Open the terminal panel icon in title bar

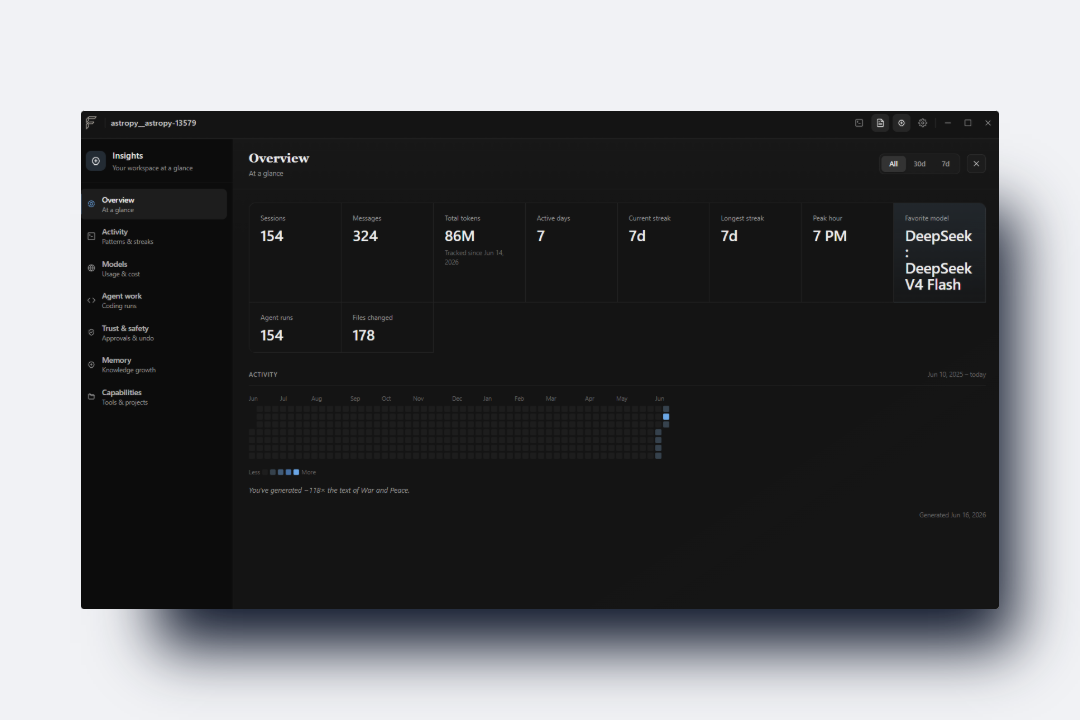click(859, 123)
